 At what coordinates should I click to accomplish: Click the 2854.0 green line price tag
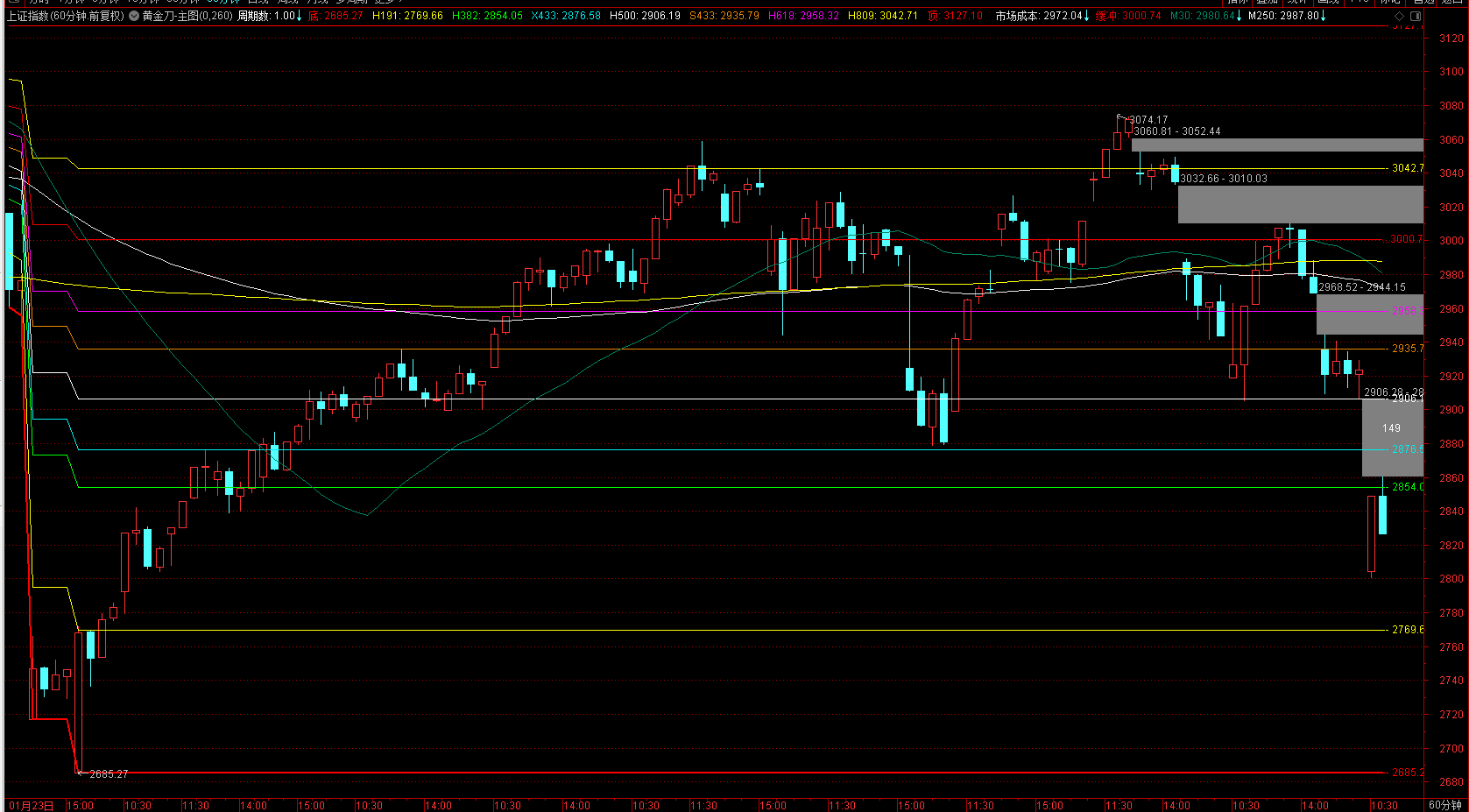pyautogui.click(x=1408, y=487)
